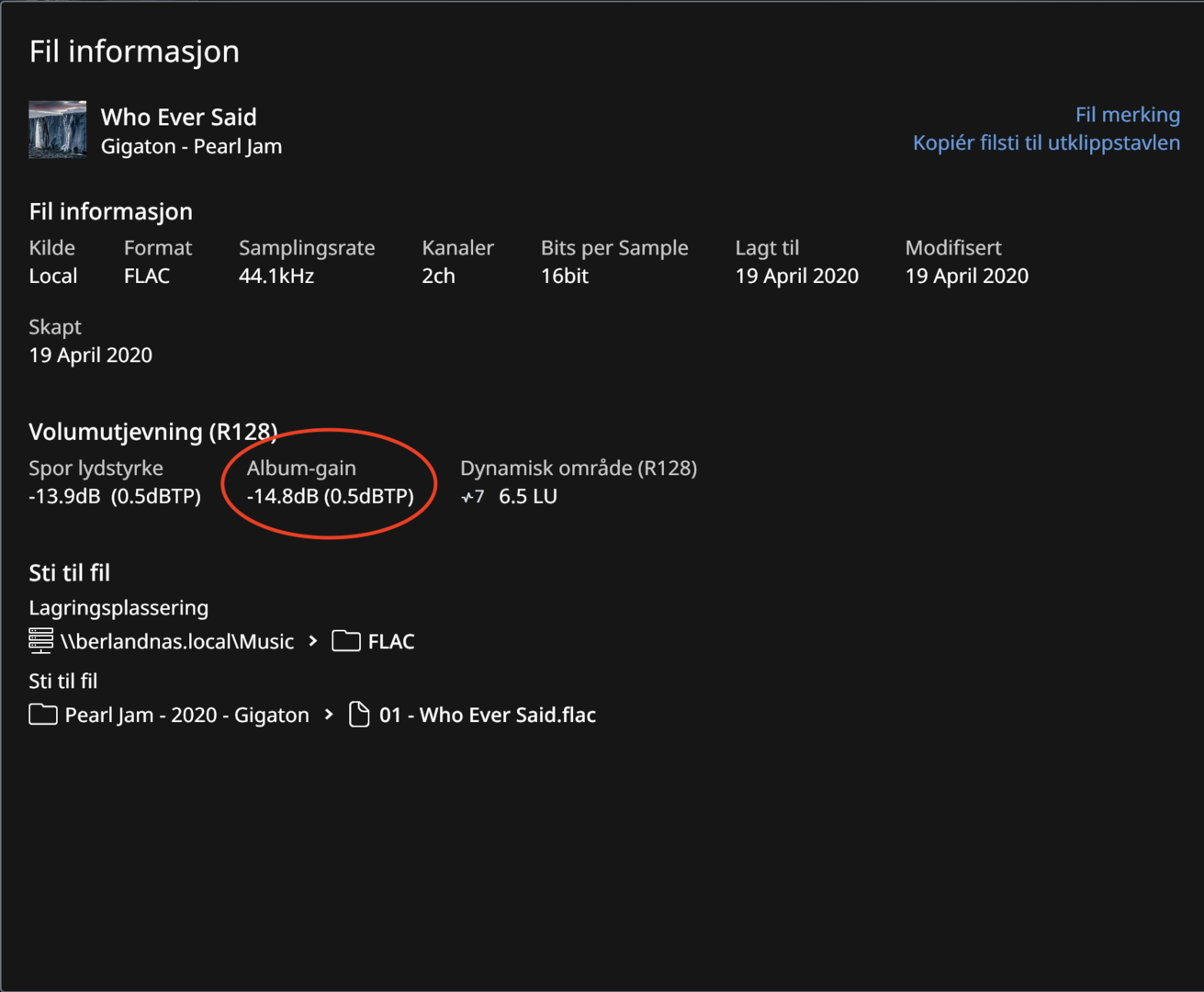Click the Samplingsrate label
This screenshot has height=992, width=1204.
307,247
